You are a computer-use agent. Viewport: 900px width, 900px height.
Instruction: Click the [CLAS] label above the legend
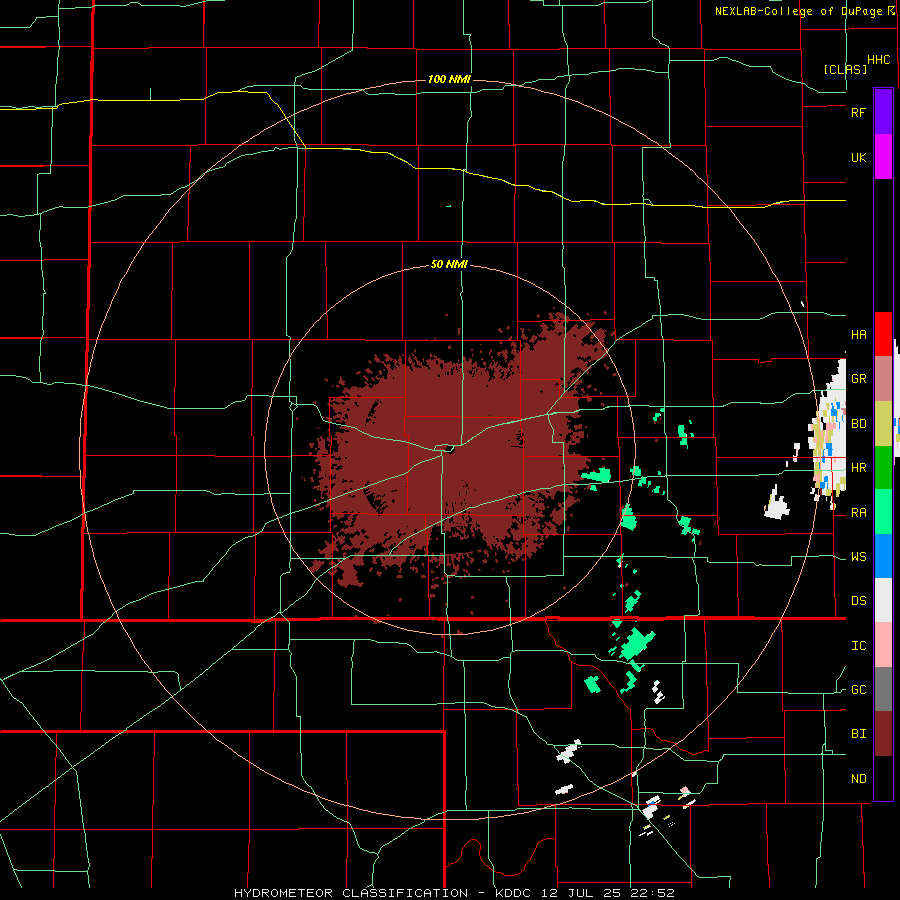845,69
